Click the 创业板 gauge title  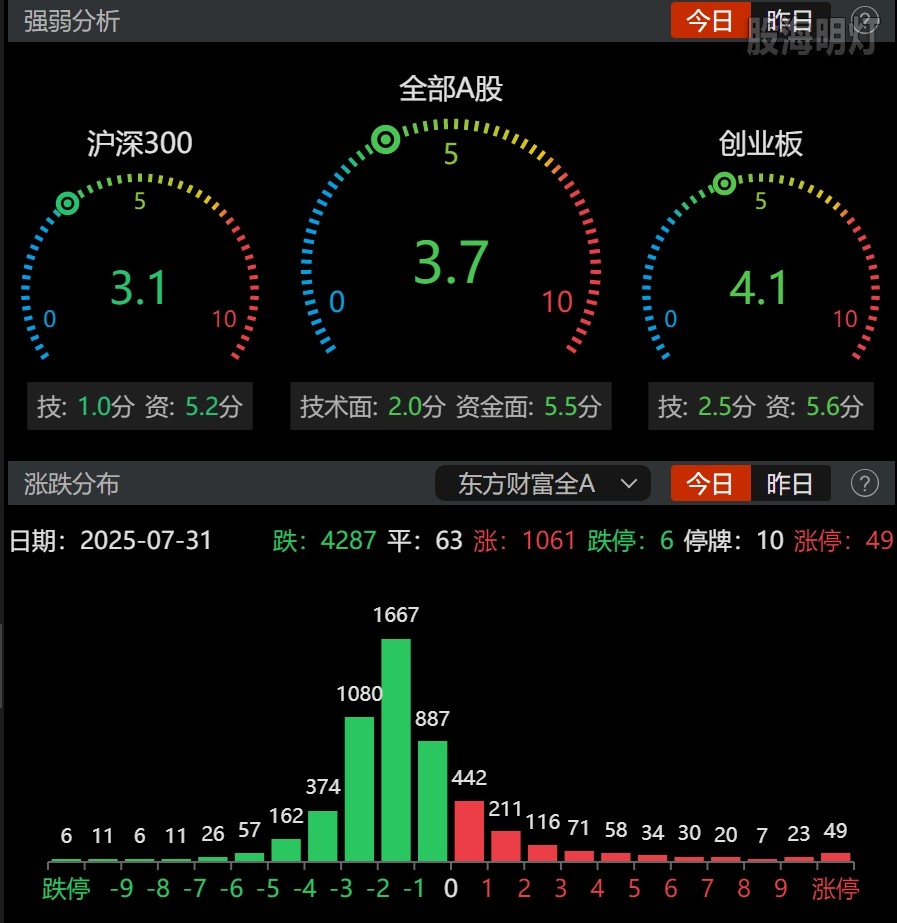760,144
